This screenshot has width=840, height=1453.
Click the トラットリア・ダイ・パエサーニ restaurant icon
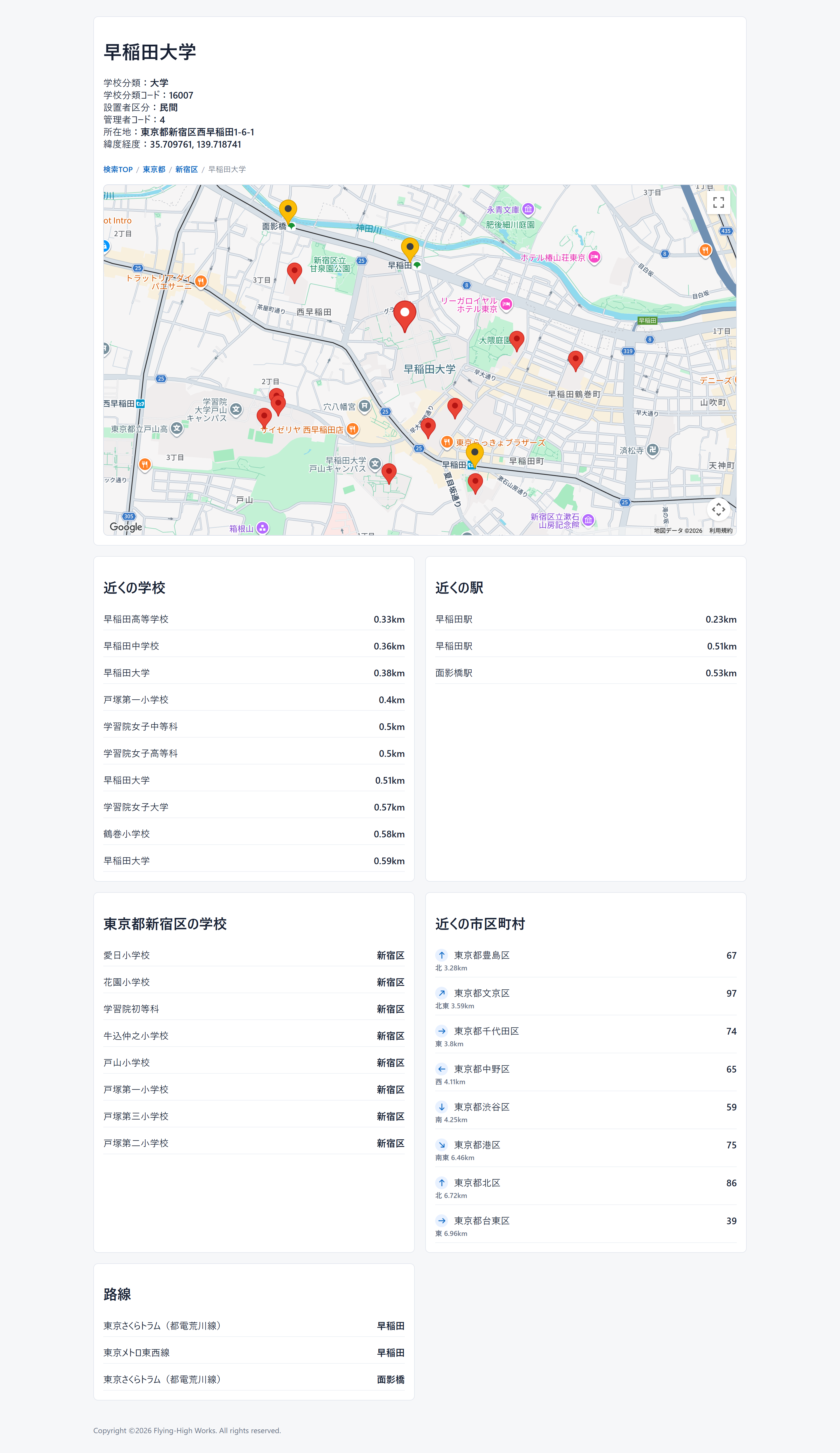click(201, 281)
